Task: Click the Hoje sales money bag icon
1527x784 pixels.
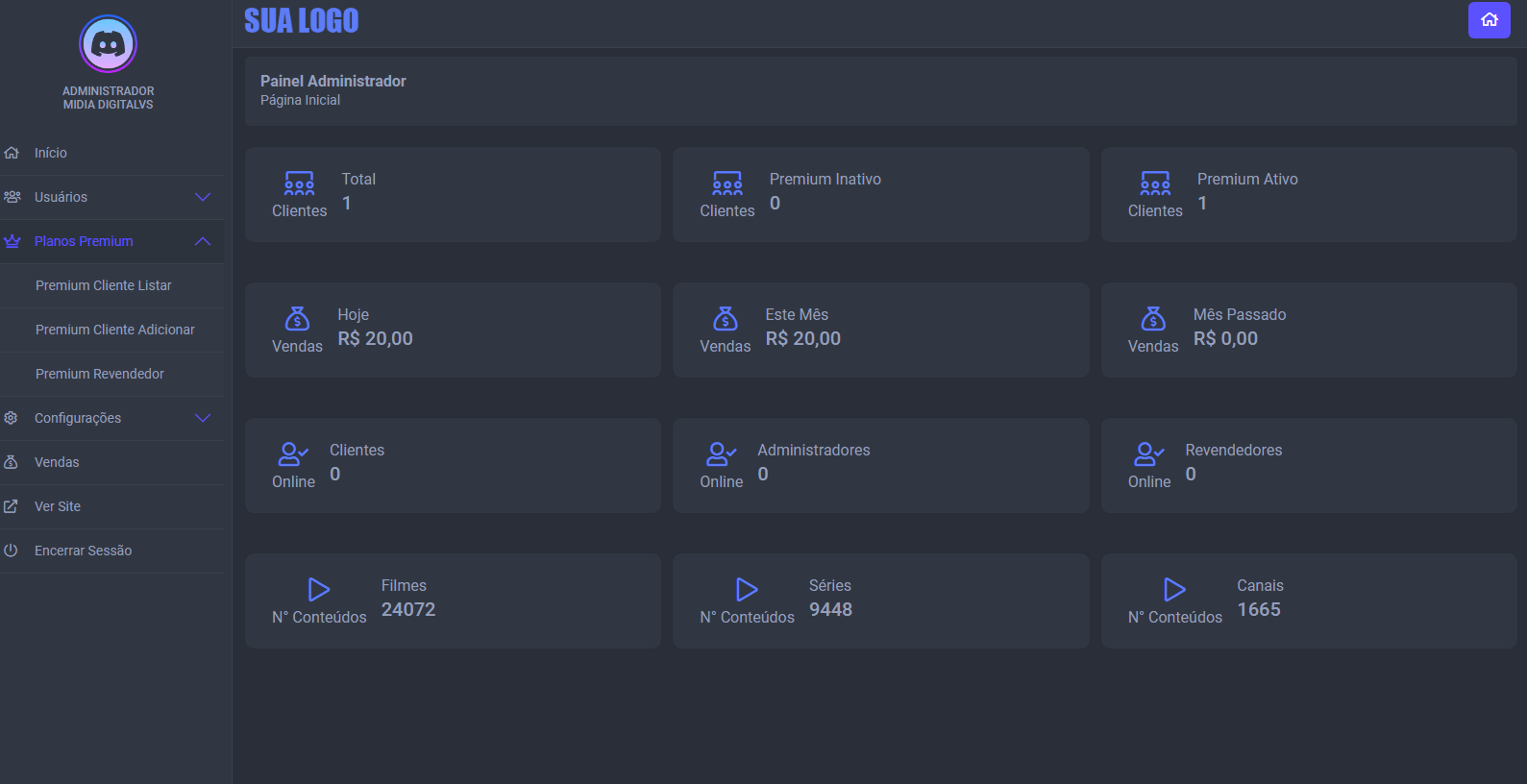Action: pyautogui.click(x=297, y=318)
